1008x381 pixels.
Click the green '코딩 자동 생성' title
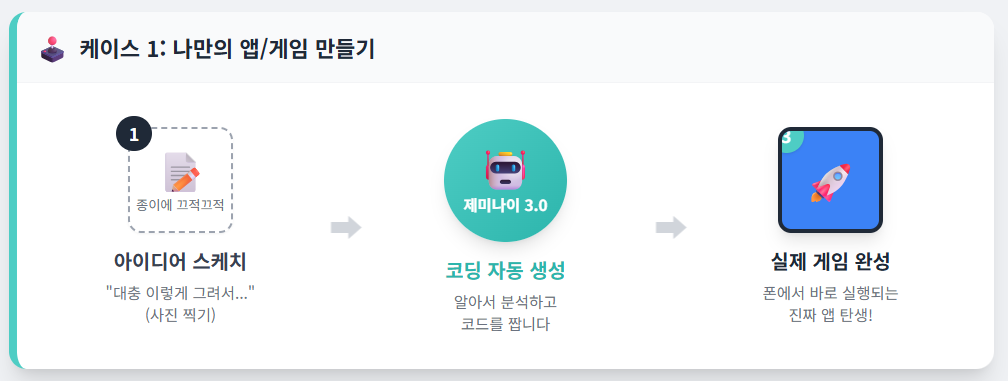pos(505,270)
